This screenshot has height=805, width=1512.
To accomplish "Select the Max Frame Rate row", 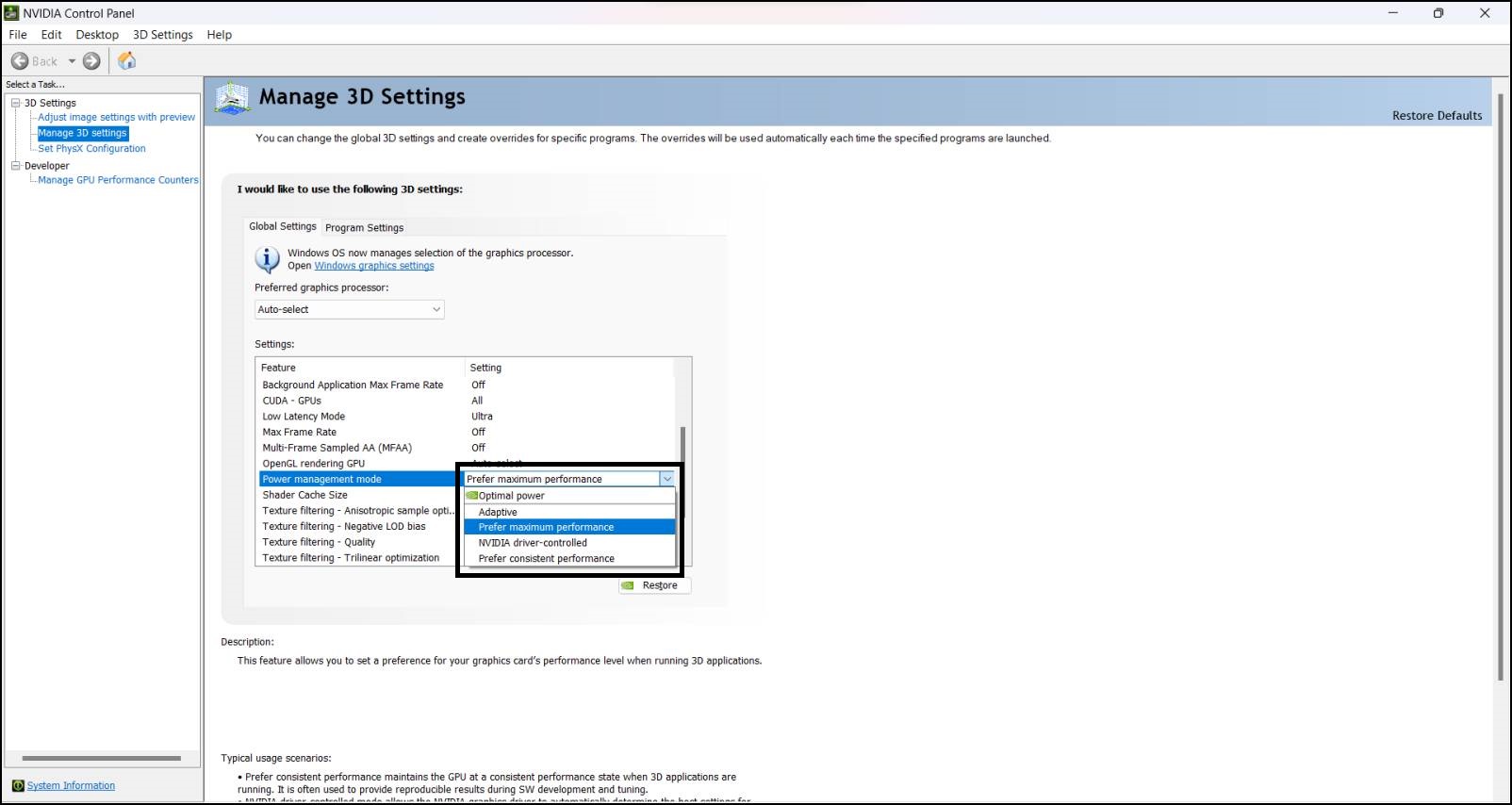I will pos(468,432).
